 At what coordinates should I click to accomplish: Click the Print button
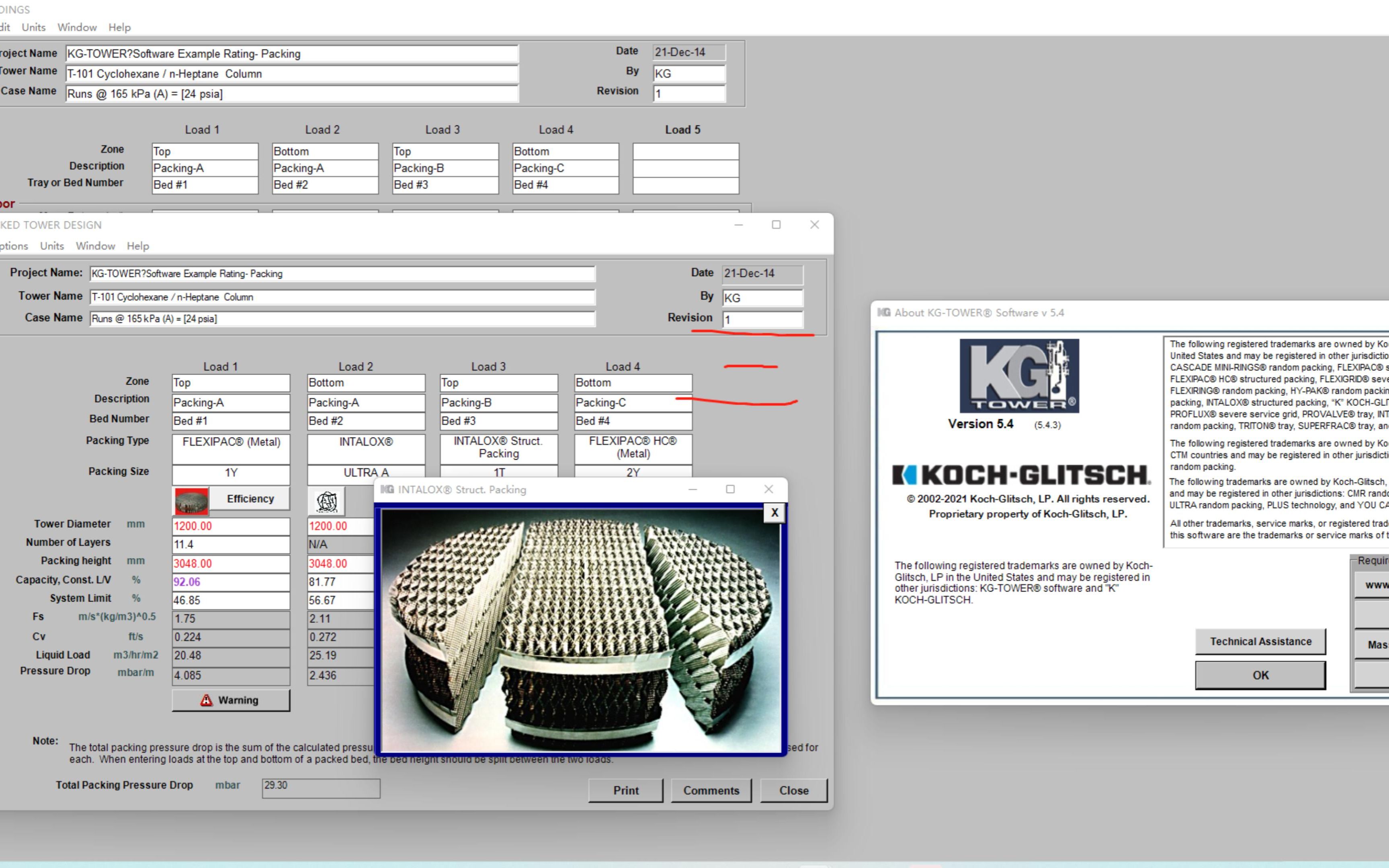point(626,790)
